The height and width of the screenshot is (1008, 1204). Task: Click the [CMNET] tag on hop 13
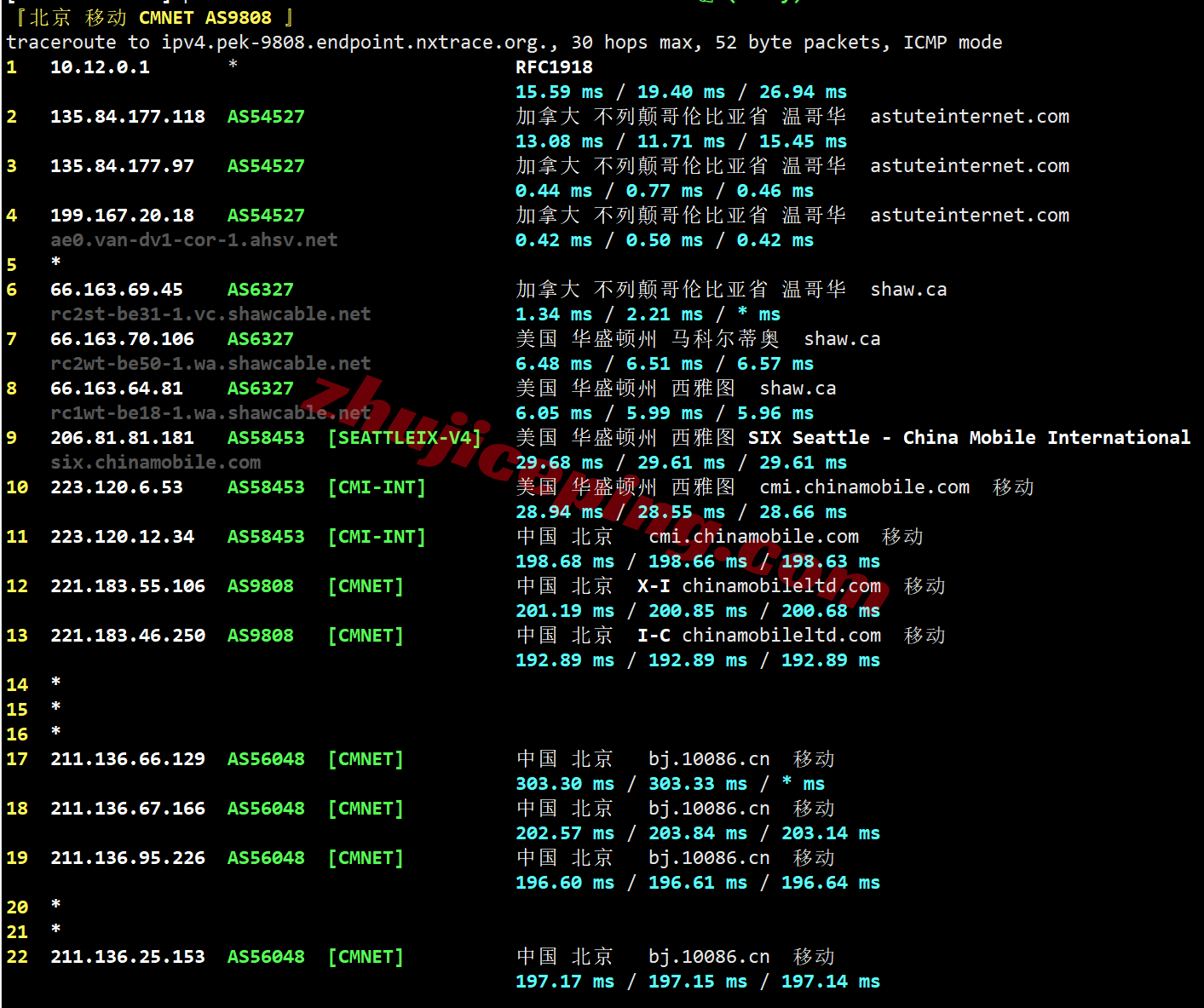click(x=366, y=636)
